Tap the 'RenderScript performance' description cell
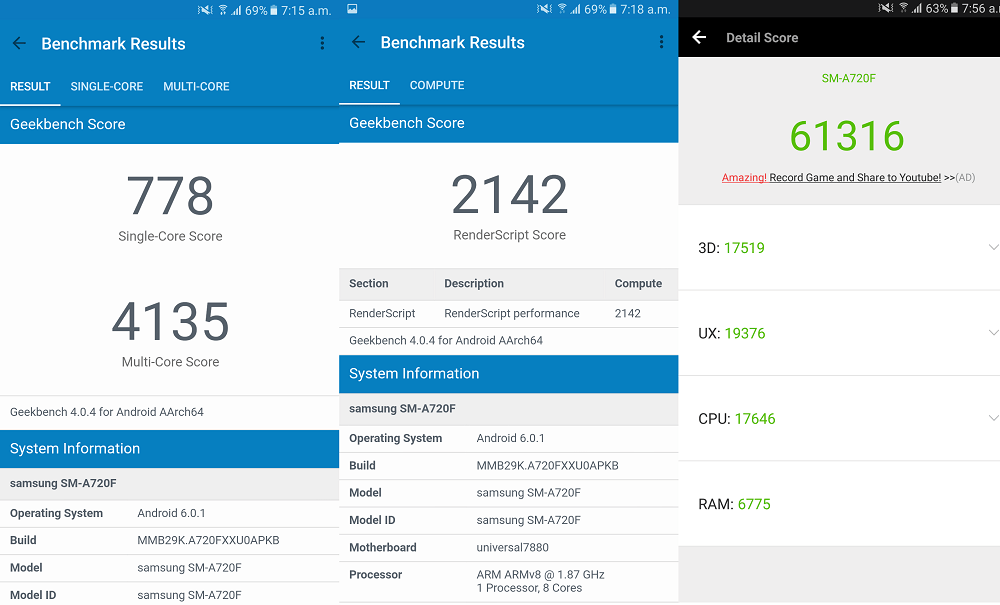 pos(512,314)
